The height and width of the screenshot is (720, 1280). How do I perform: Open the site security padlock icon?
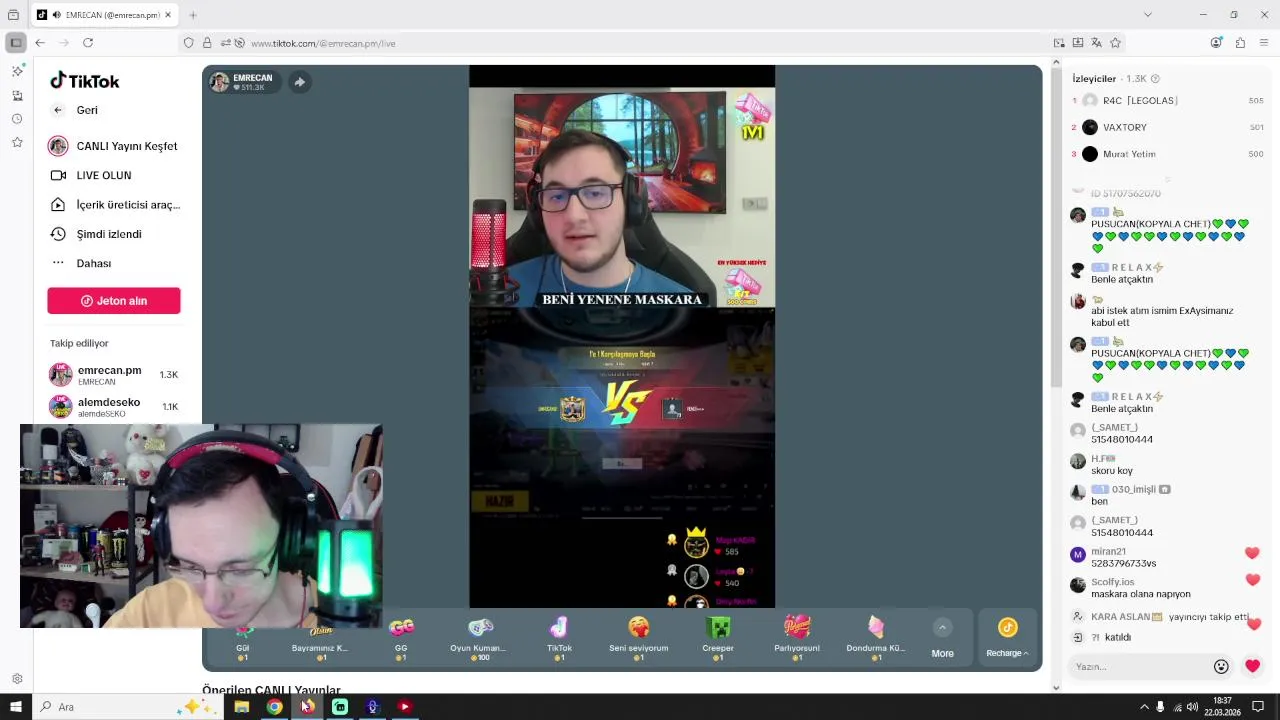(207, 43)
